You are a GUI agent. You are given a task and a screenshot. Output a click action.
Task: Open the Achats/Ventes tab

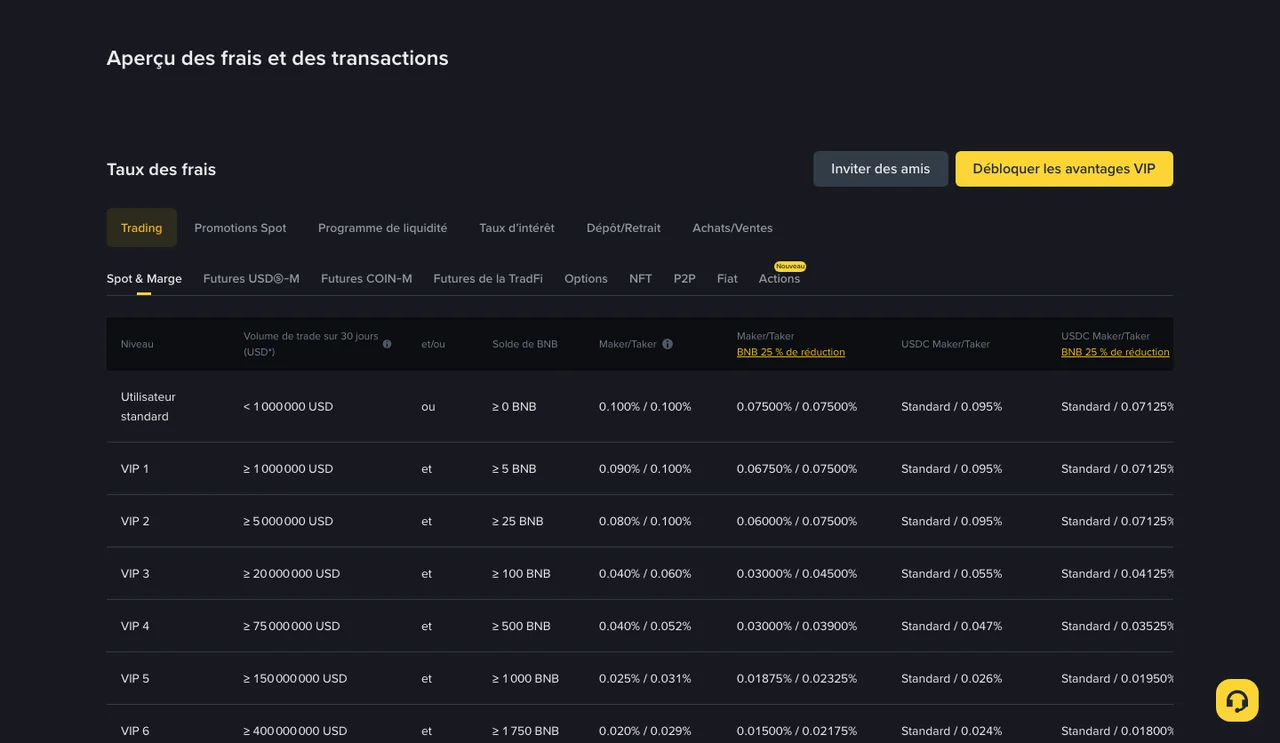[x=733, y=228]
